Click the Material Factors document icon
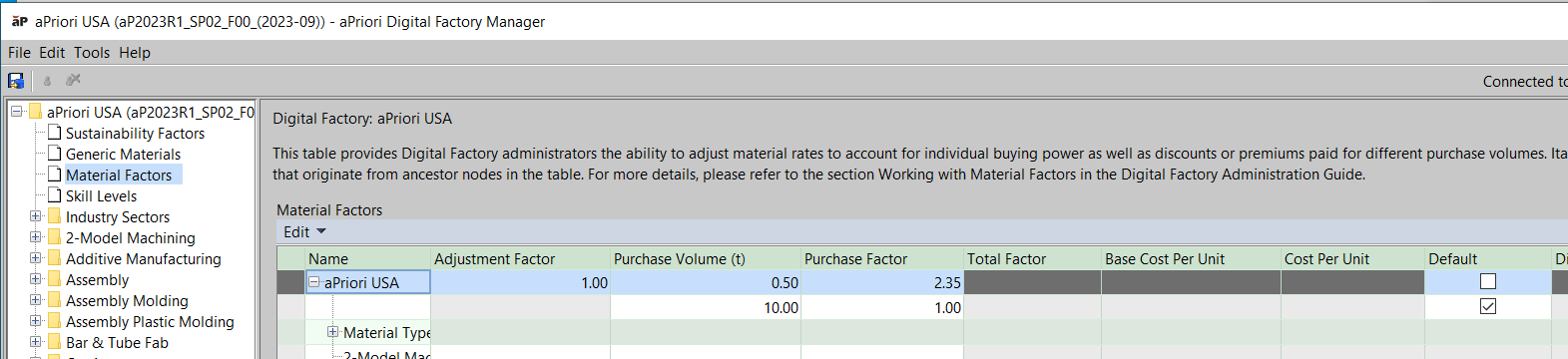This screenshot has height=359, width=1568. click(55, 175)
